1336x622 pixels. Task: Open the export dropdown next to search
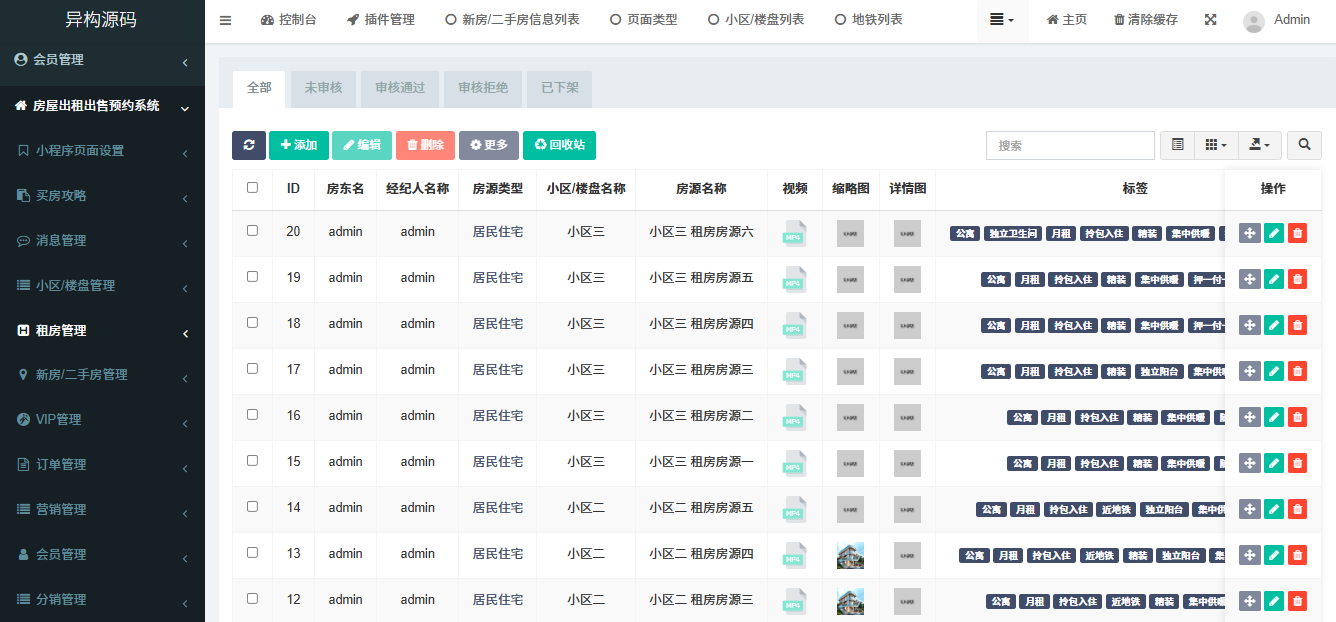point(1259,145)
